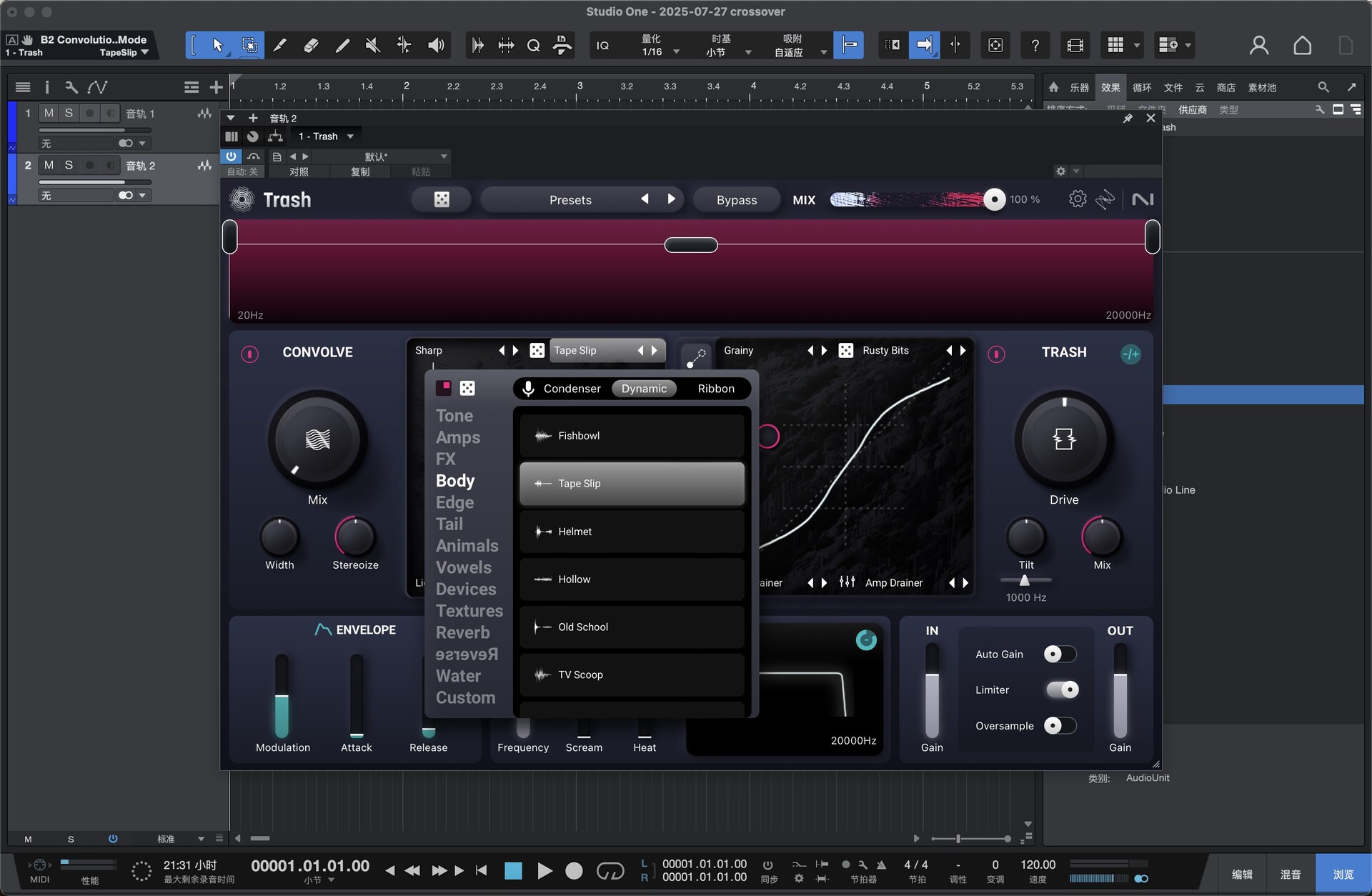Toggle Auto Gain switch
The height and width of the screenshot is (896, 1372).
1060,654
